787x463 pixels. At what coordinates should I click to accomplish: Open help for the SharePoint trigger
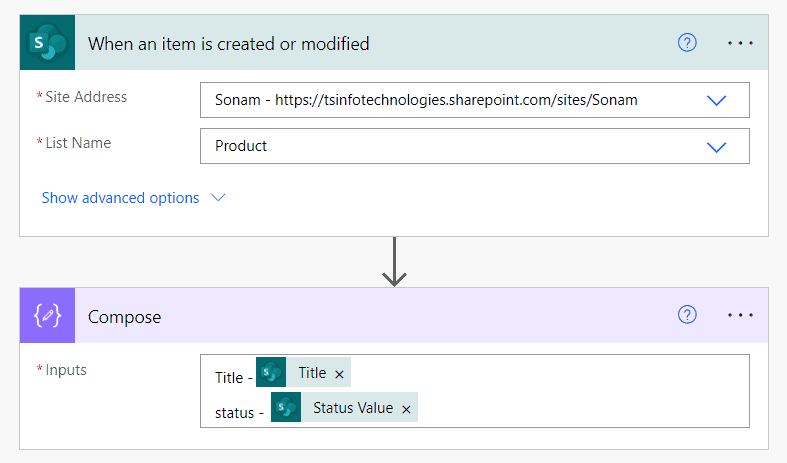click(687, 43)
